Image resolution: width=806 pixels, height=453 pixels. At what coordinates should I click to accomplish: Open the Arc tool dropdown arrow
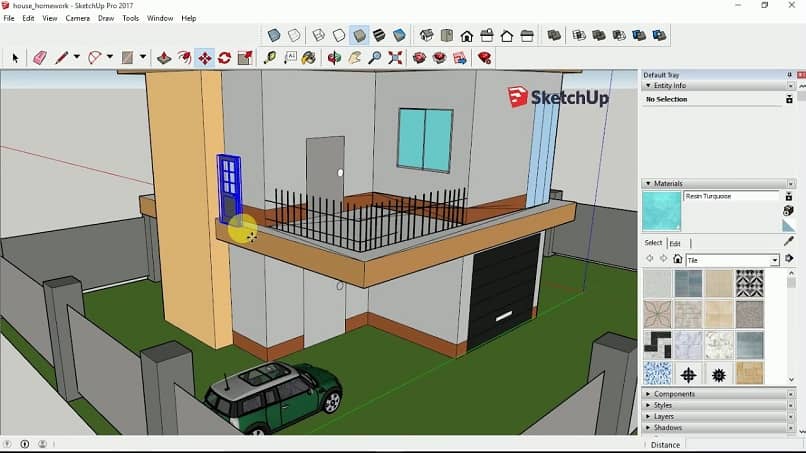pos(109,57)
